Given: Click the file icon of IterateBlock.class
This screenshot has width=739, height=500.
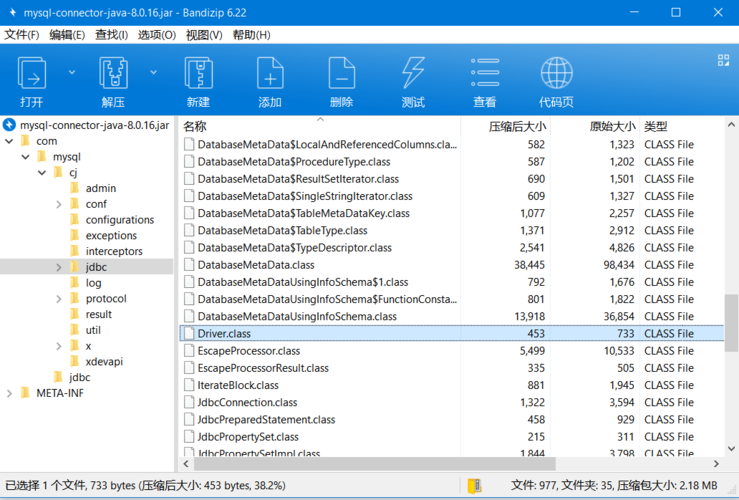Looking at the screenshot, I should pos(189,385).
